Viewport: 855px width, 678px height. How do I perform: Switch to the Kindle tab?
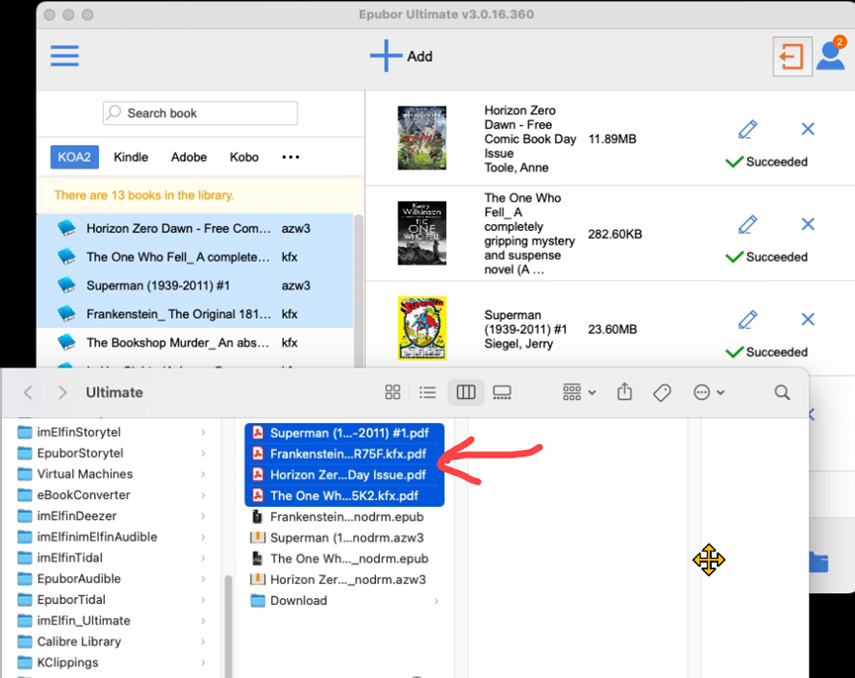pos(131,157)
